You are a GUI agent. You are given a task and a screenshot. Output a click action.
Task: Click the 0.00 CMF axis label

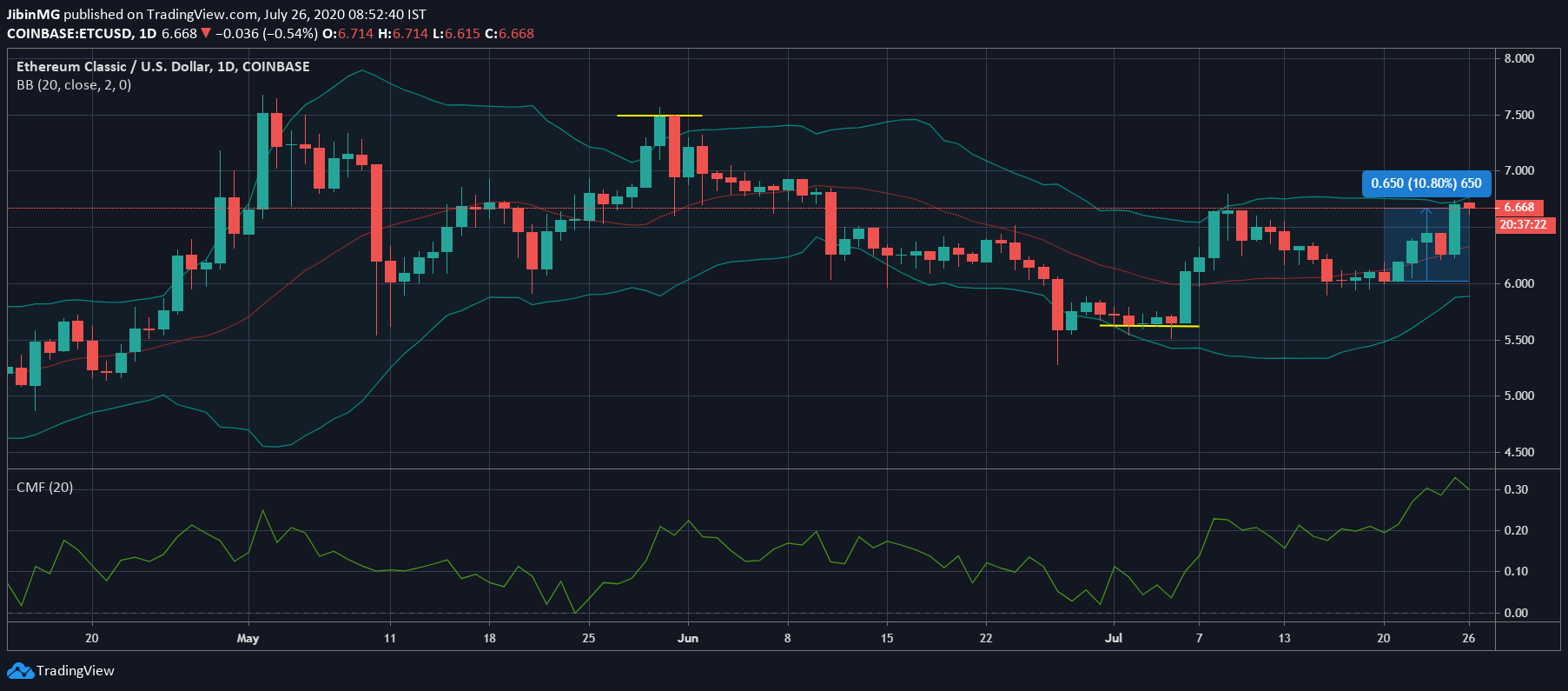click(x=1516, y=614)
